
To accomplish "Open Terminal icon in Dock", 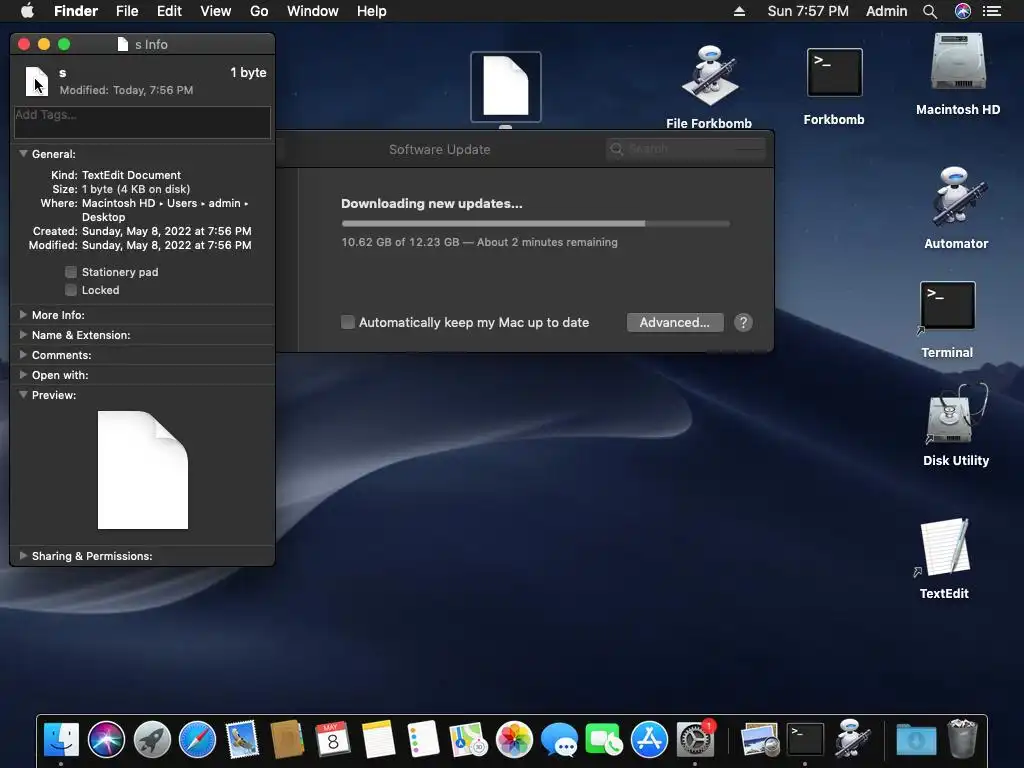I will click(x=805, y=740).
